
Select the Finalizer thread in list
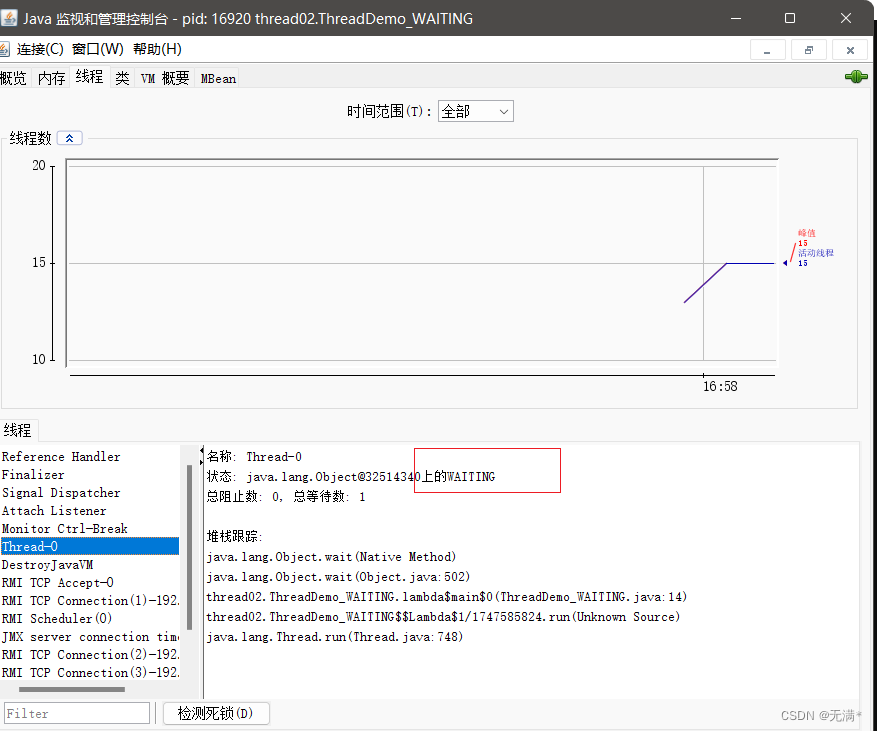tap(33, 475)
